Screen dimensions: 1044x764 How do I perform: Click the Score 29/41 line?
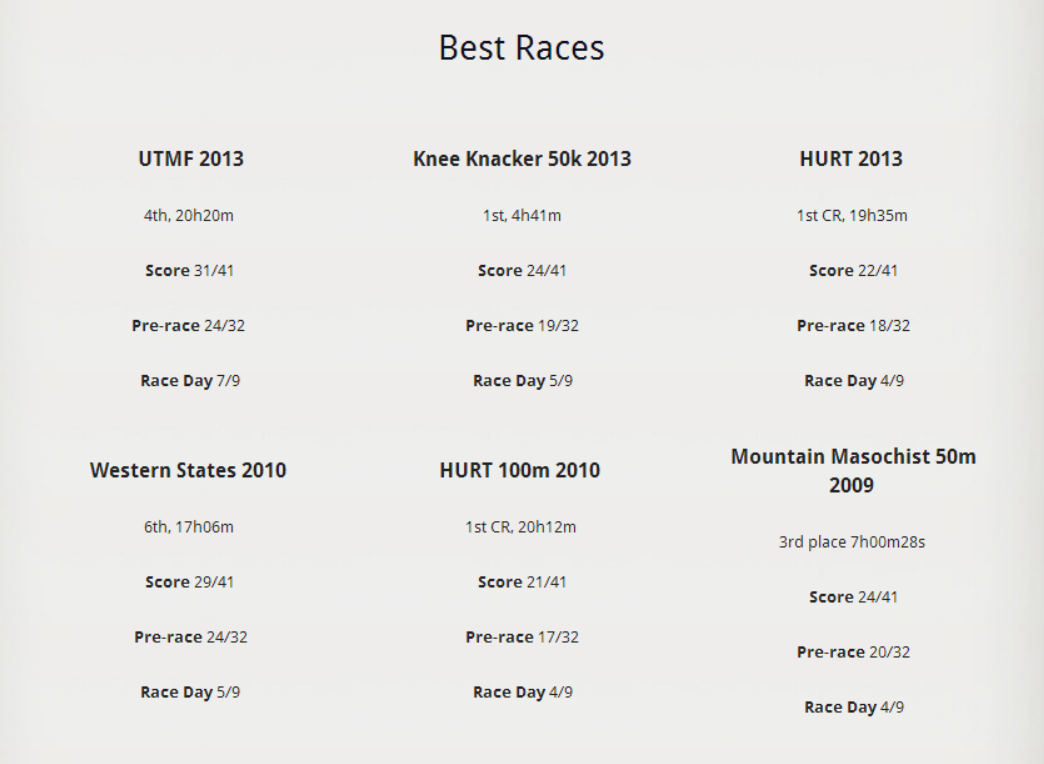[190, 582]
